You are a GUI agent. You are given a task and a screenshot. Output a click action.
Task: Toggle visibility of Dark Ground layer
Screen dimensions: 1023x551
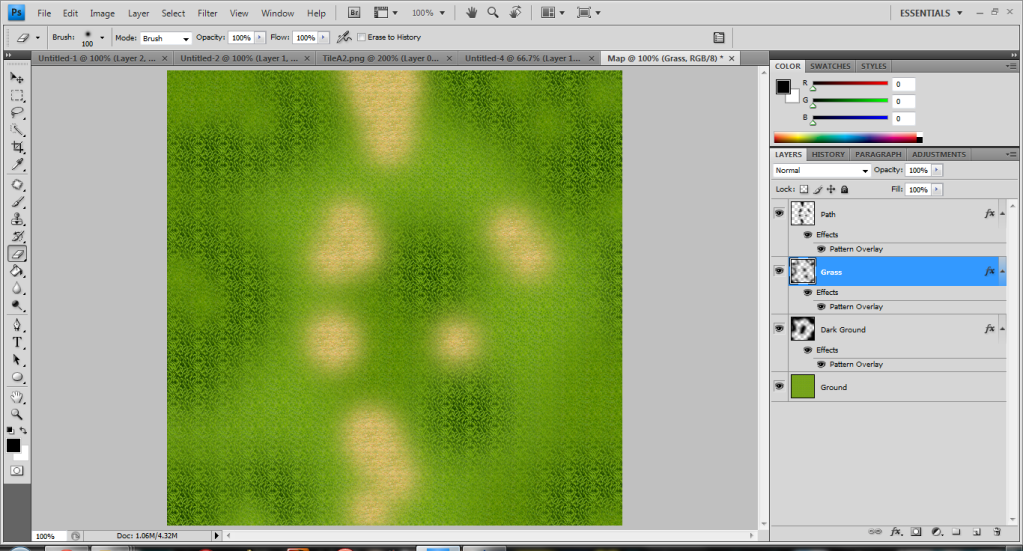pos(779,329)
